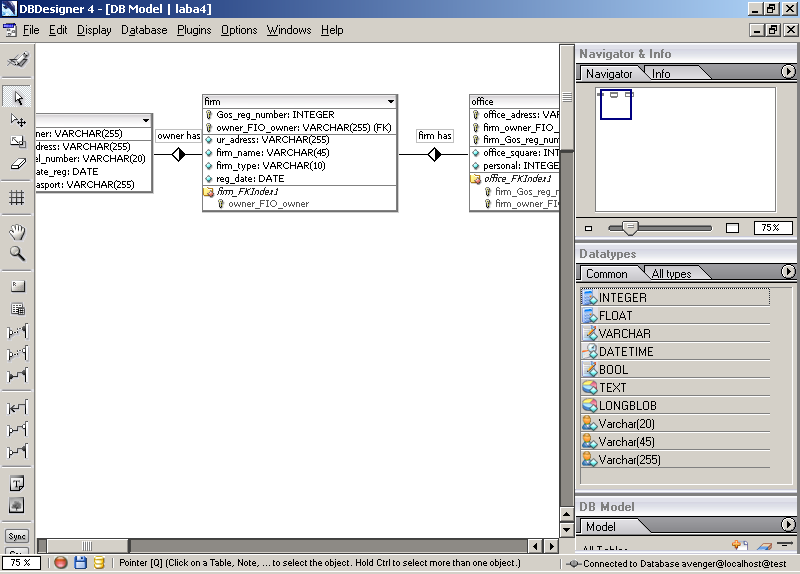The height and width of the screenshot is (574, 800).
Task: Open the File menu
Action: 31,30
